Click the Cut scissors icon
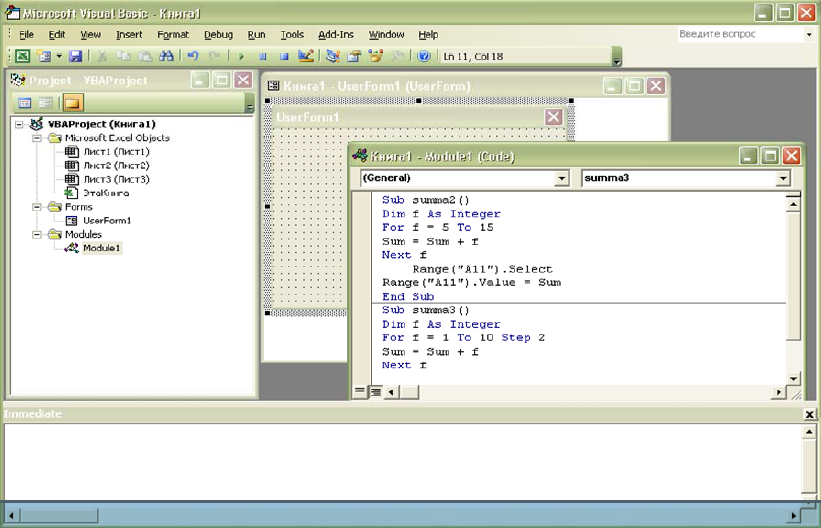 [102, 56]
